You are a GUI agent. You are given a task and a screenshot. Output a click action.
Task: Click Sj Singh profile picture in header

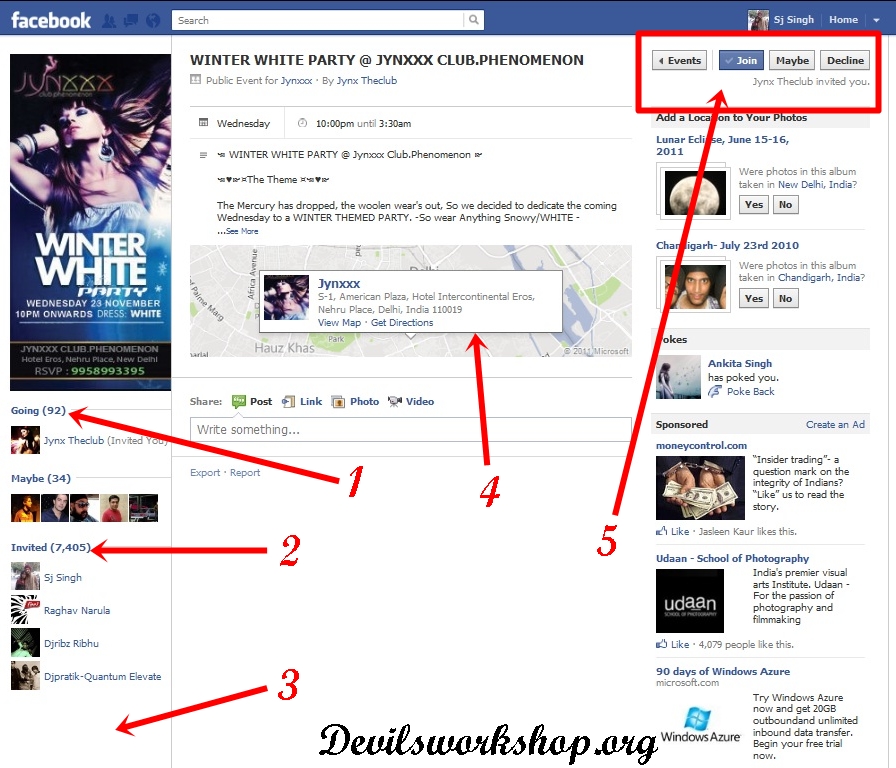(x=758, y=20)
